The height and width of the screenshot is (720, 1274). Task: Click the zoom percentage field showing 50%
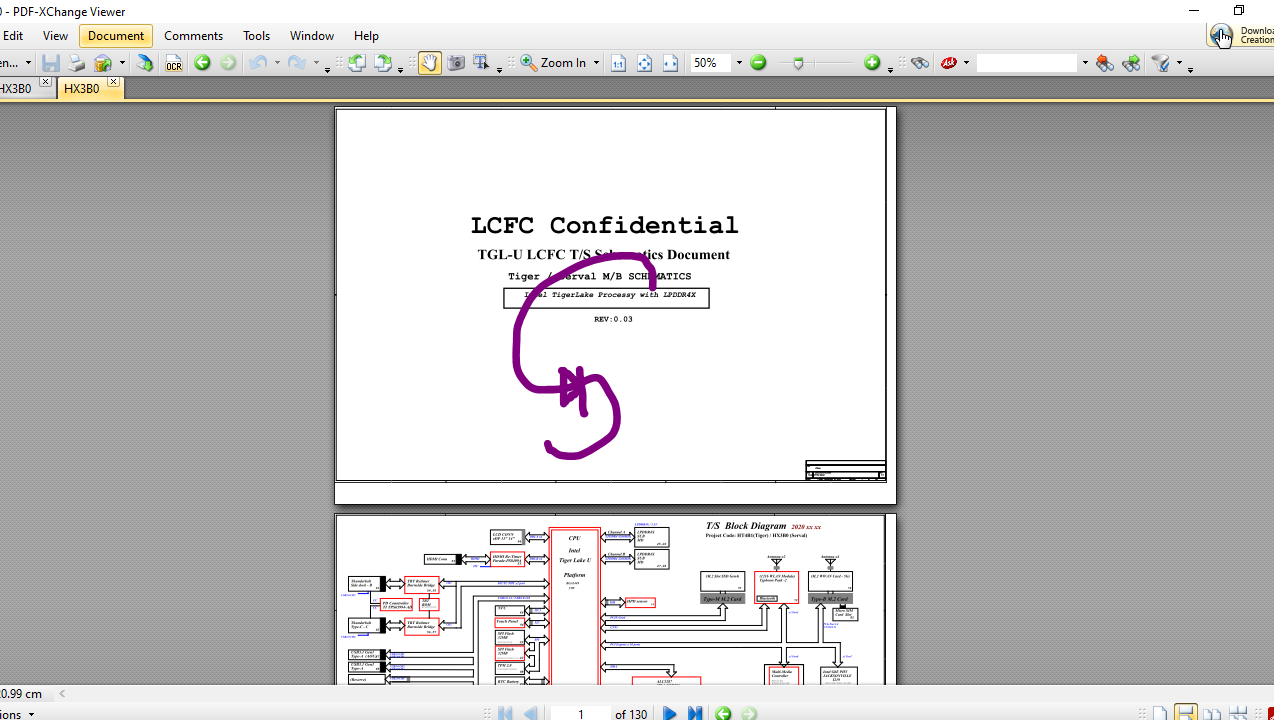[x=711, y=63]
